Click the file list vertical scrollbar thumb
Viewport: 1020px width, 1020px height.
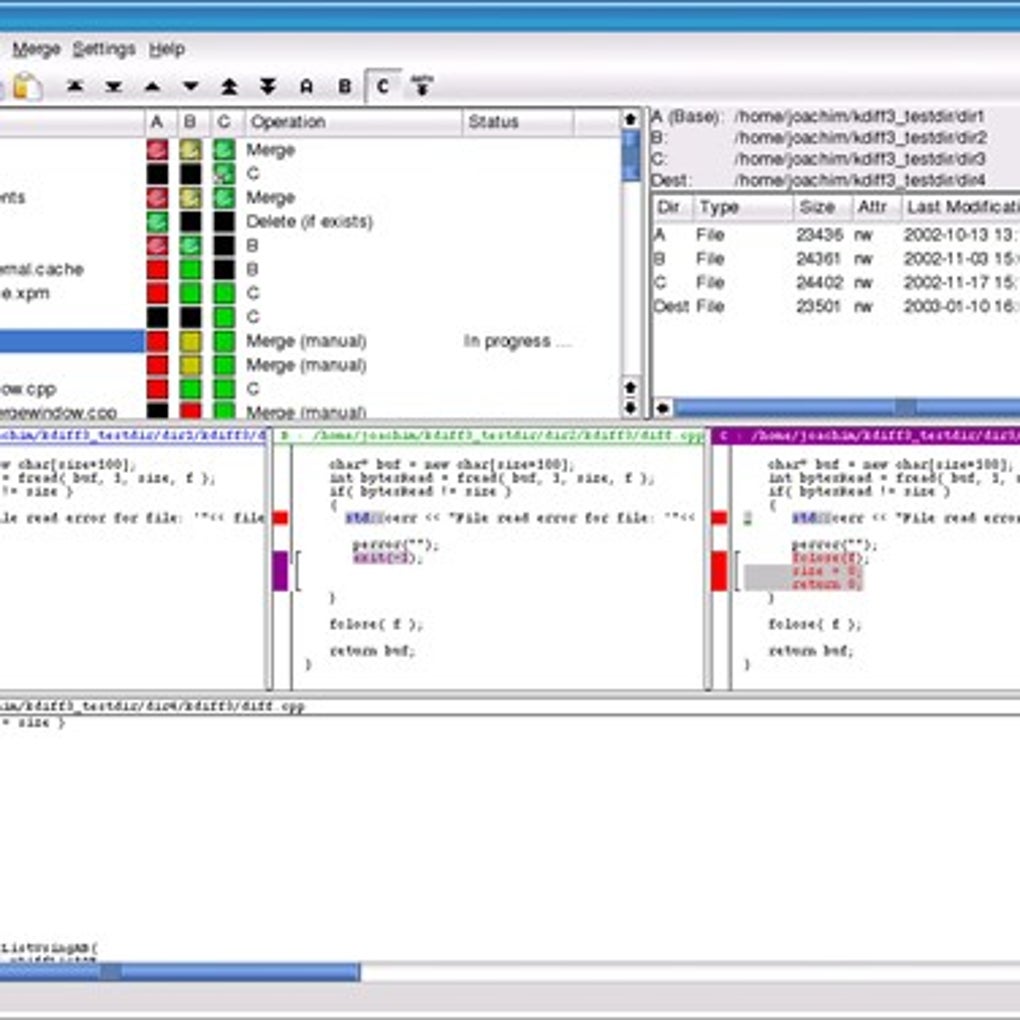630,156
